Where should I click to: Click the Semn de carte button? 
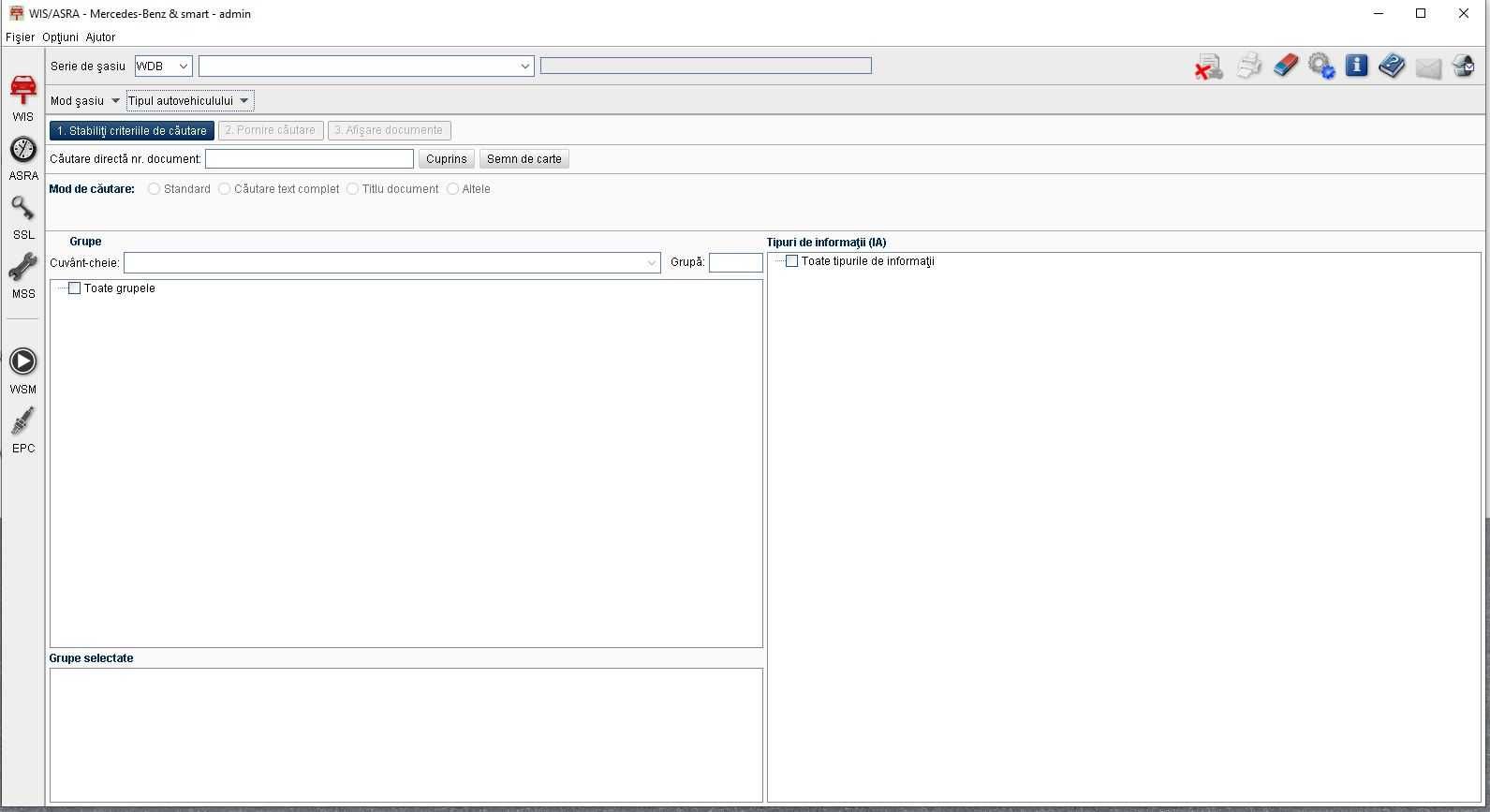click(524, 159)
